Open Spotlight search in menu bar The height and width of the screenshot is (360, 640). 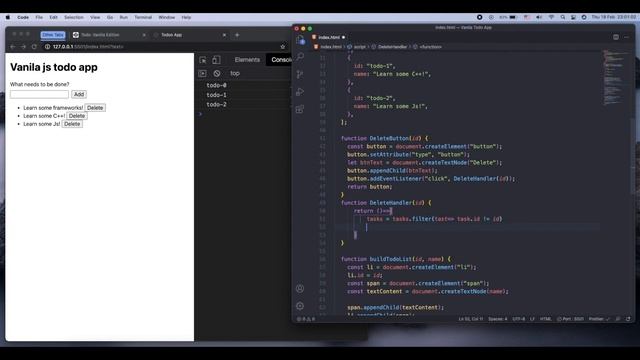coord(563,18)
